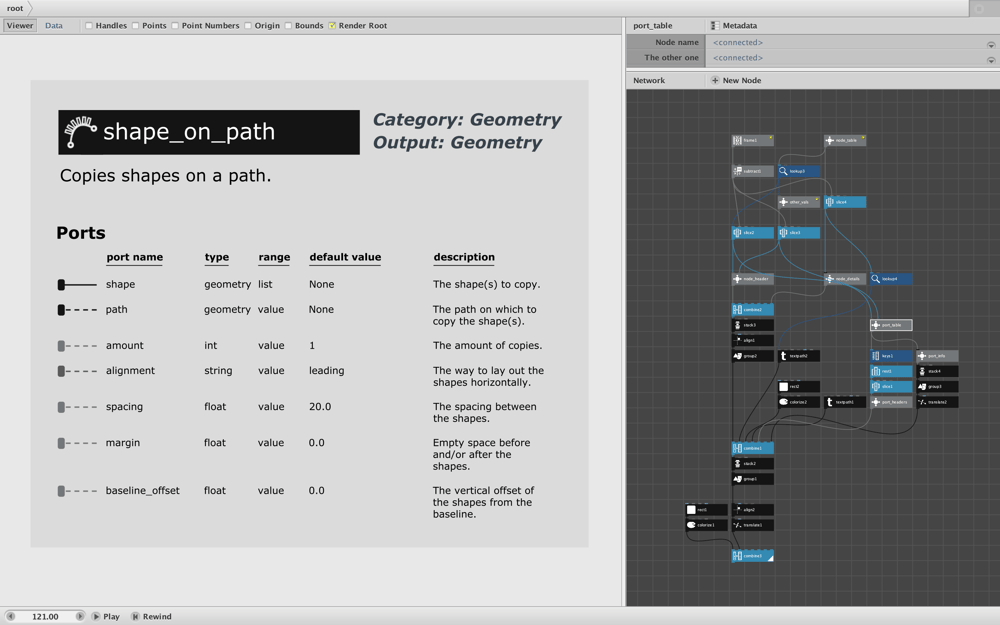Select the frame1 node in the network
The image size is (1000, 625).
tap(753, 140)
